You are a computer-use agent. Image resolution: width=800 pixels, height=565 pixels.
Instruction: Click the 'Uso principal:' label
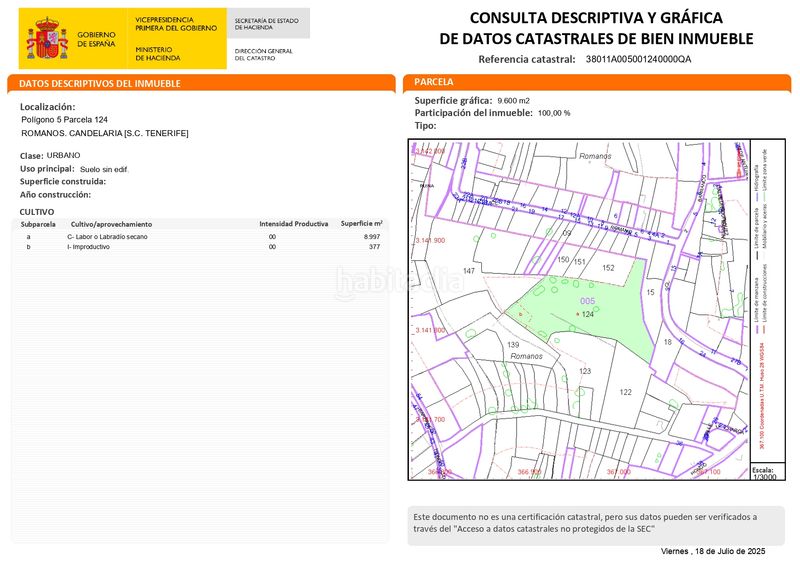[47, 169]
